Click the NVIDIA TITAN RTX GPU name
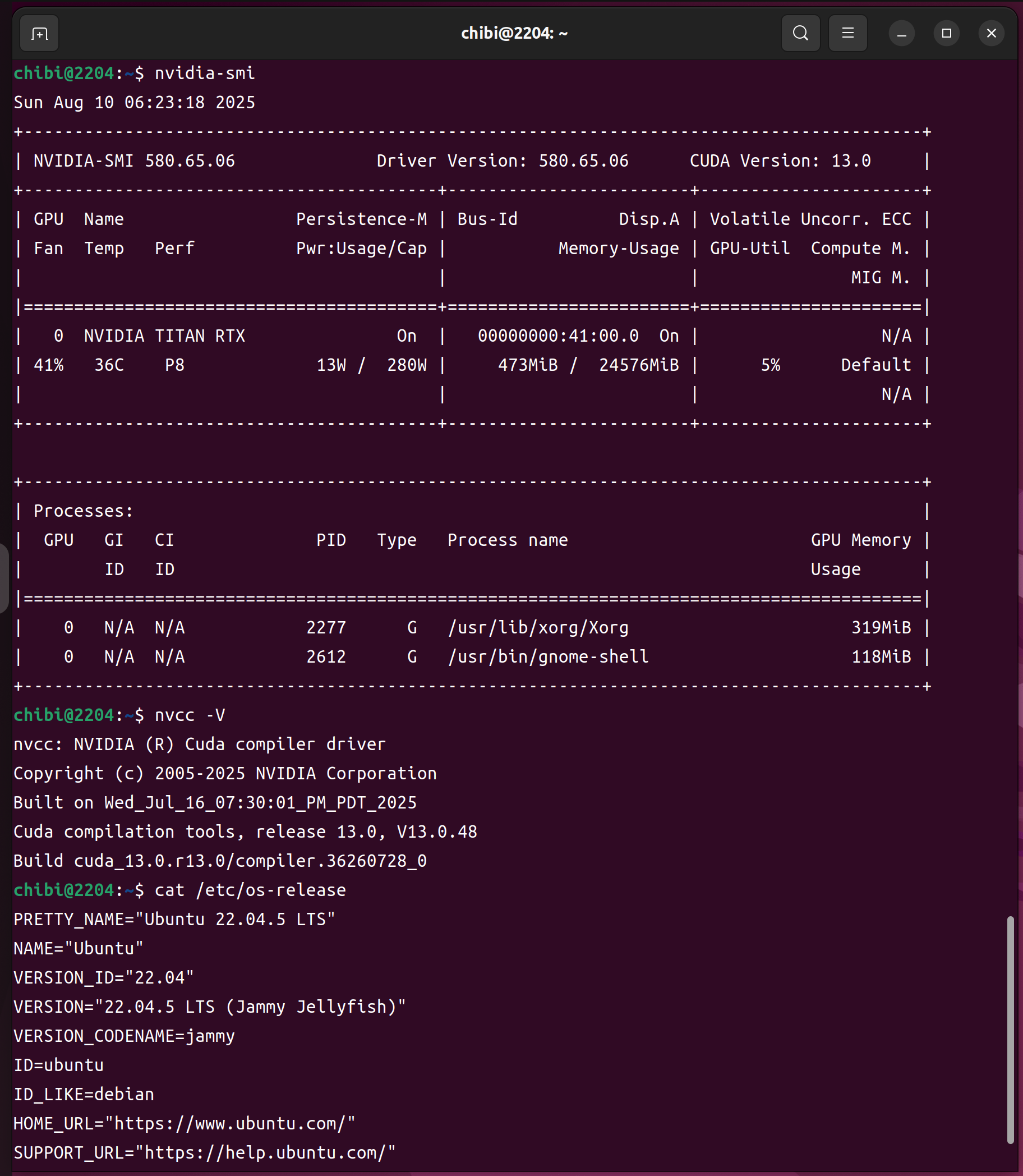The image size is (1023, 1176). point(164,336)
